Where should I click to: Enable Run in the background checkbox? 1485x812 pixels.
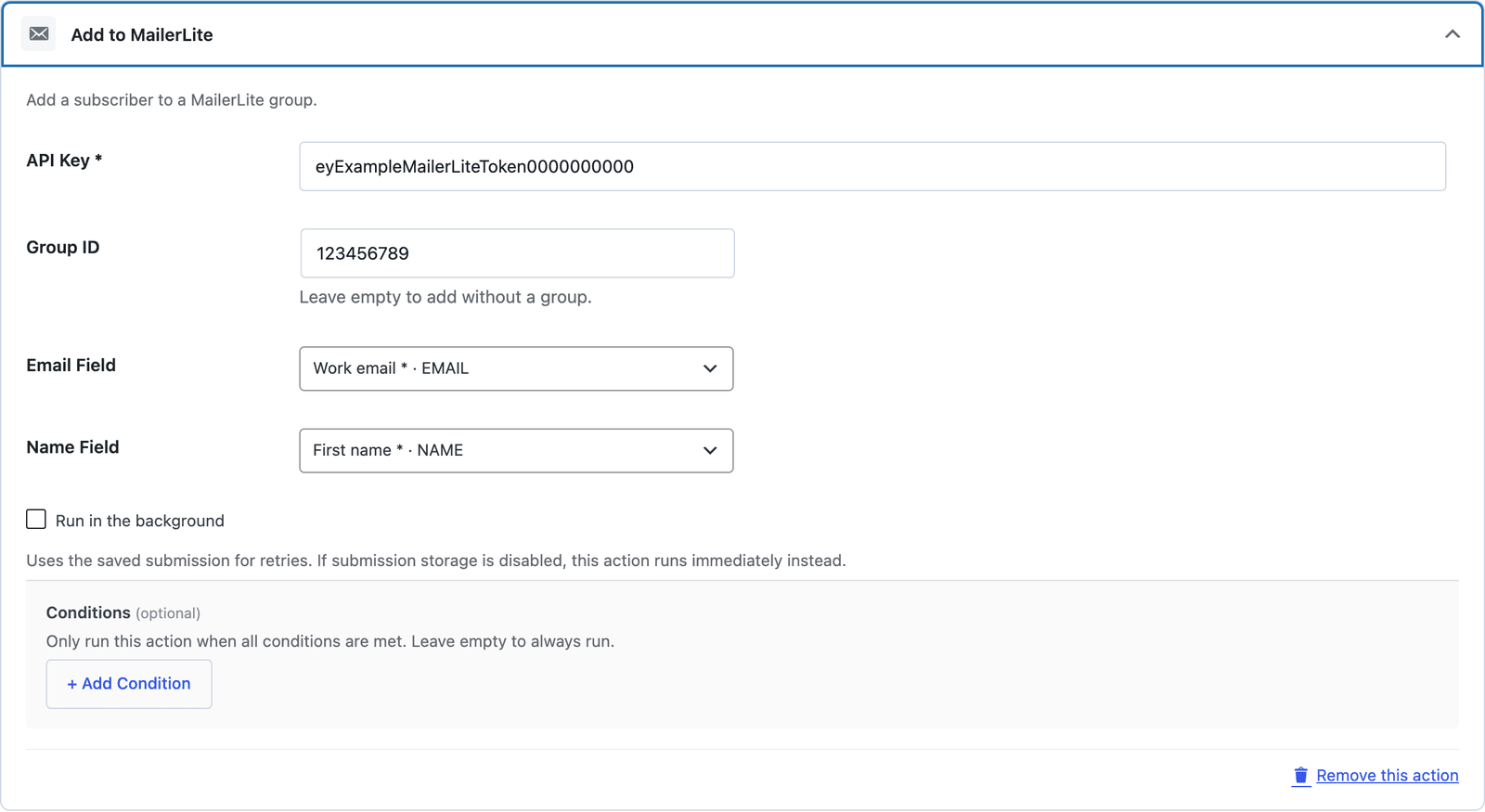coord(36,520)
